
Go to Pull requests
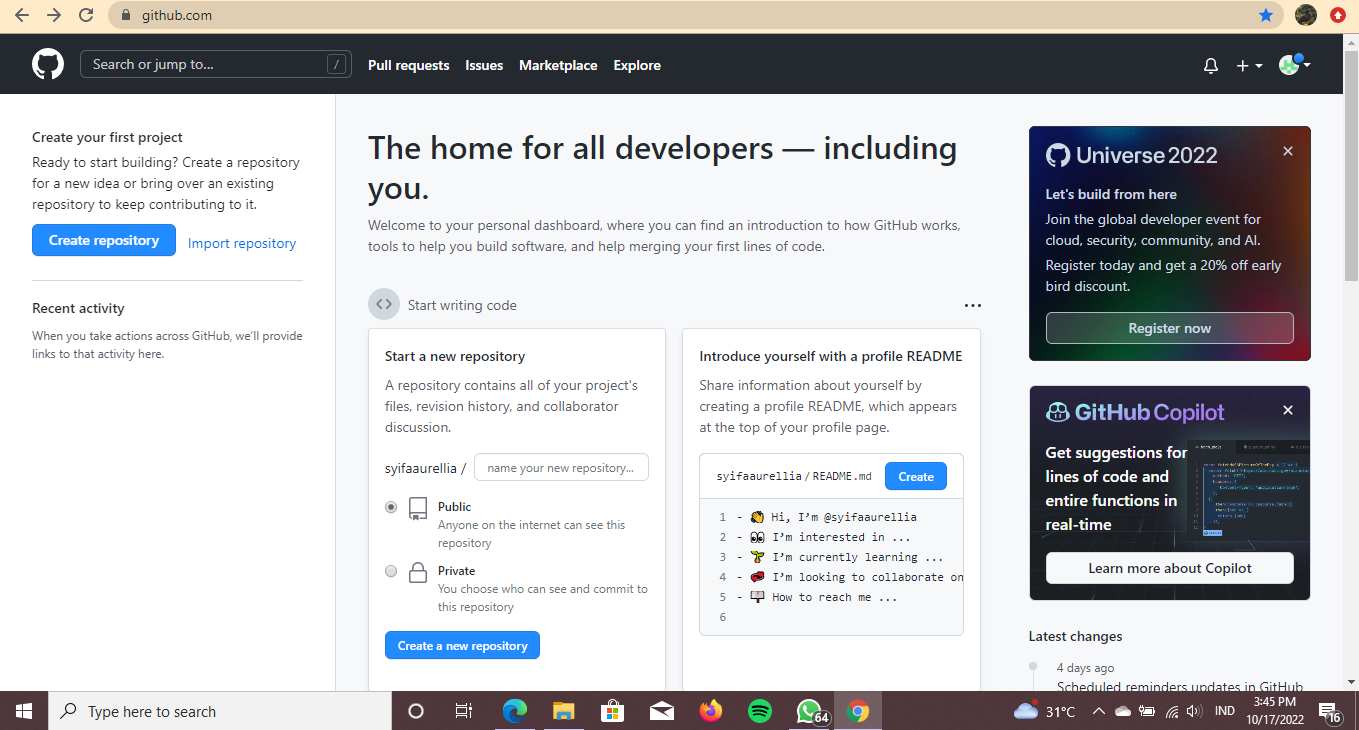click(408, 65)
